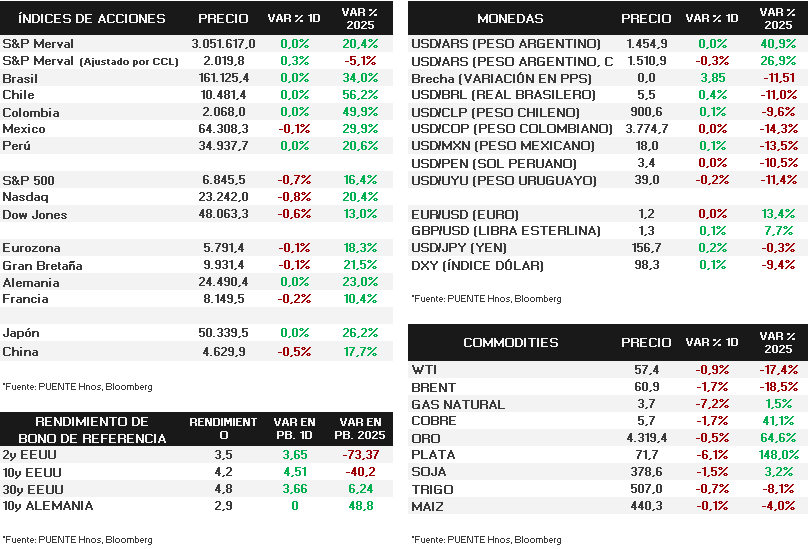This screenshot has height=549, width=808.
Task: Click the MONEDAS table header
Action: pos(510,18)
